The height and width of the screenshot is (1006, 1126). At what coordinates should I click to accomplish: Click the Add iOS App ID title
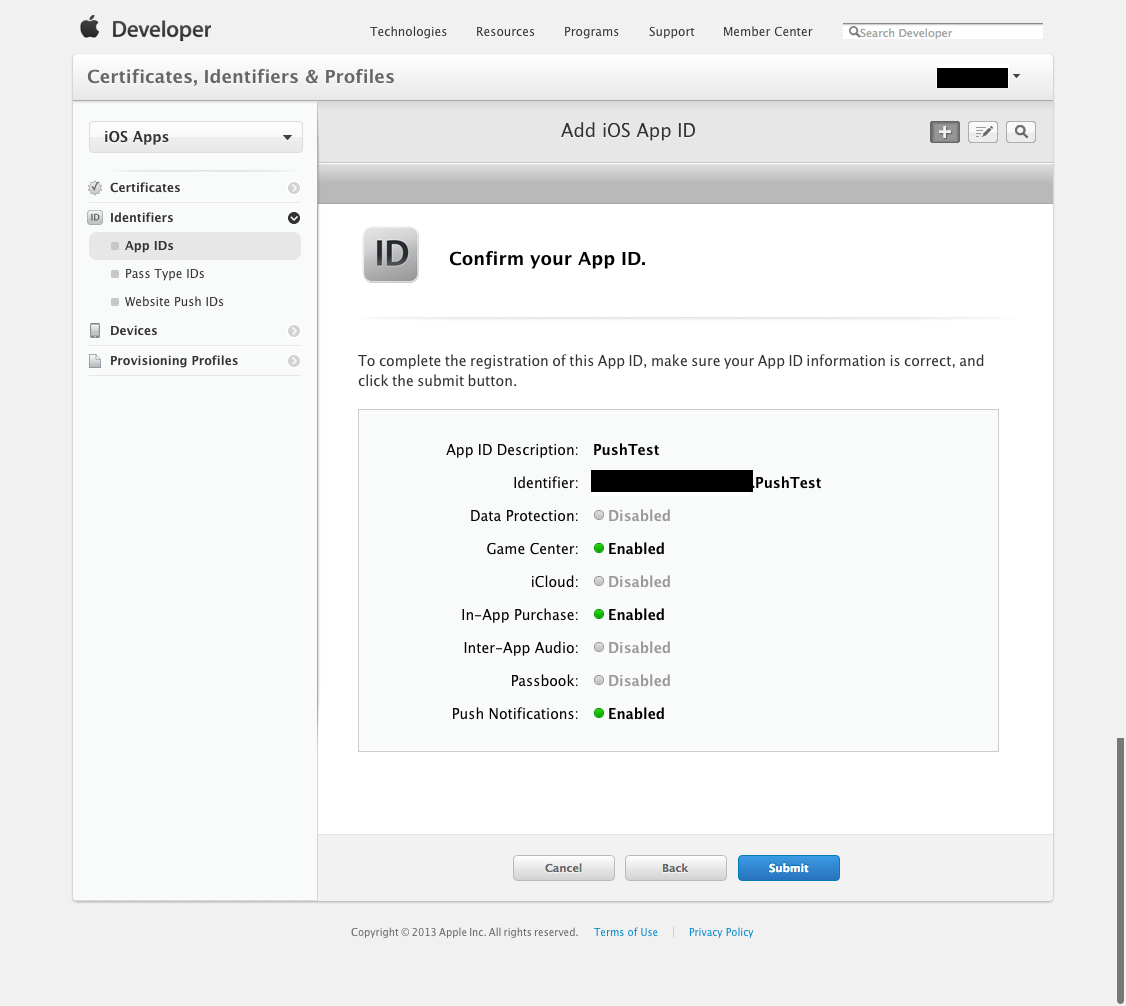point(628,131)
